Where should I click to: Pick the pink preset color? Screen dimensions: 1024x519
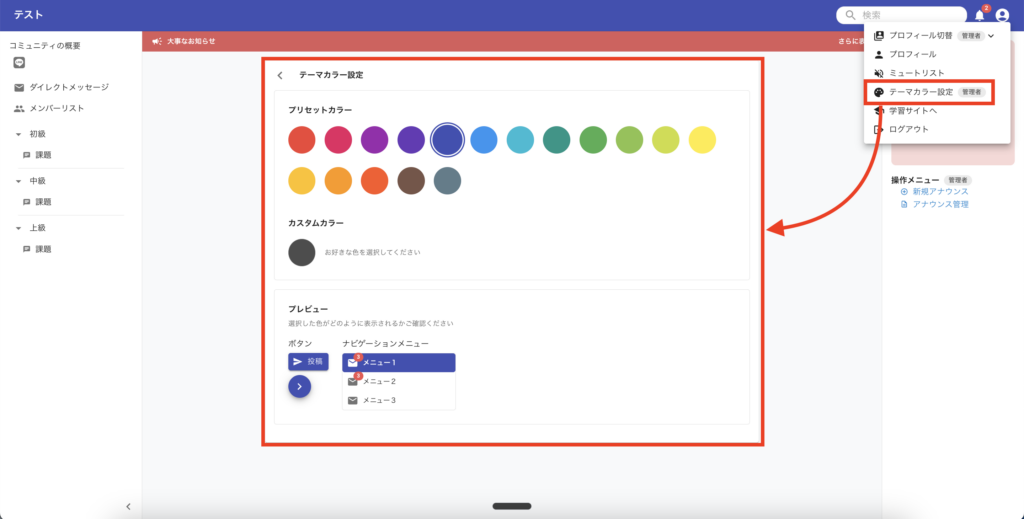click(x=338, y=140)
